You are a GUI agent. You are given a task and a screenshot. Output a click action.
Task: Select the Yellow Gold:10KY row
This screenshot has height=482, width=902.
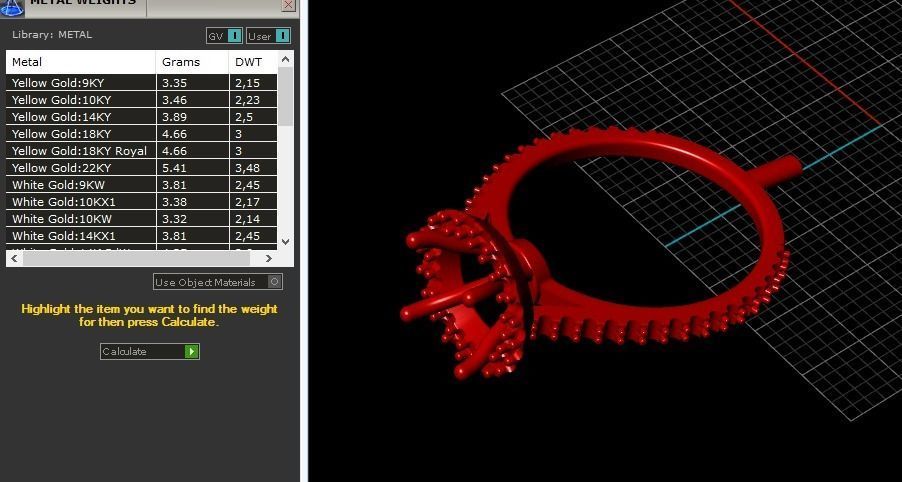click(142, 100)
